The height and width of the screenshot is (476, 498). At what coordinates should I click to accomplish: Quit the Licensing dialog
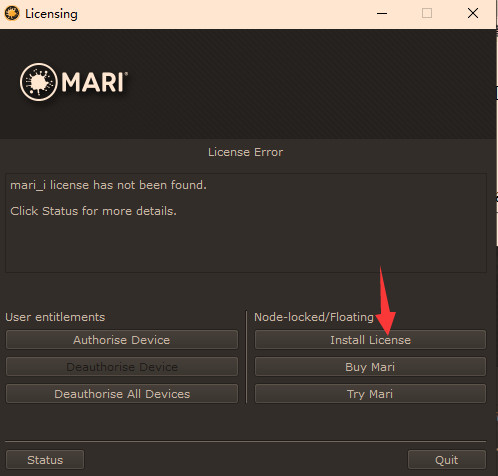pos(447,460)
